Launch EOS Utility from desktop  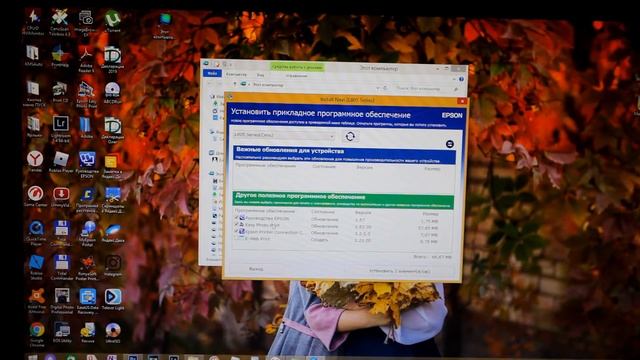(62, 332)
